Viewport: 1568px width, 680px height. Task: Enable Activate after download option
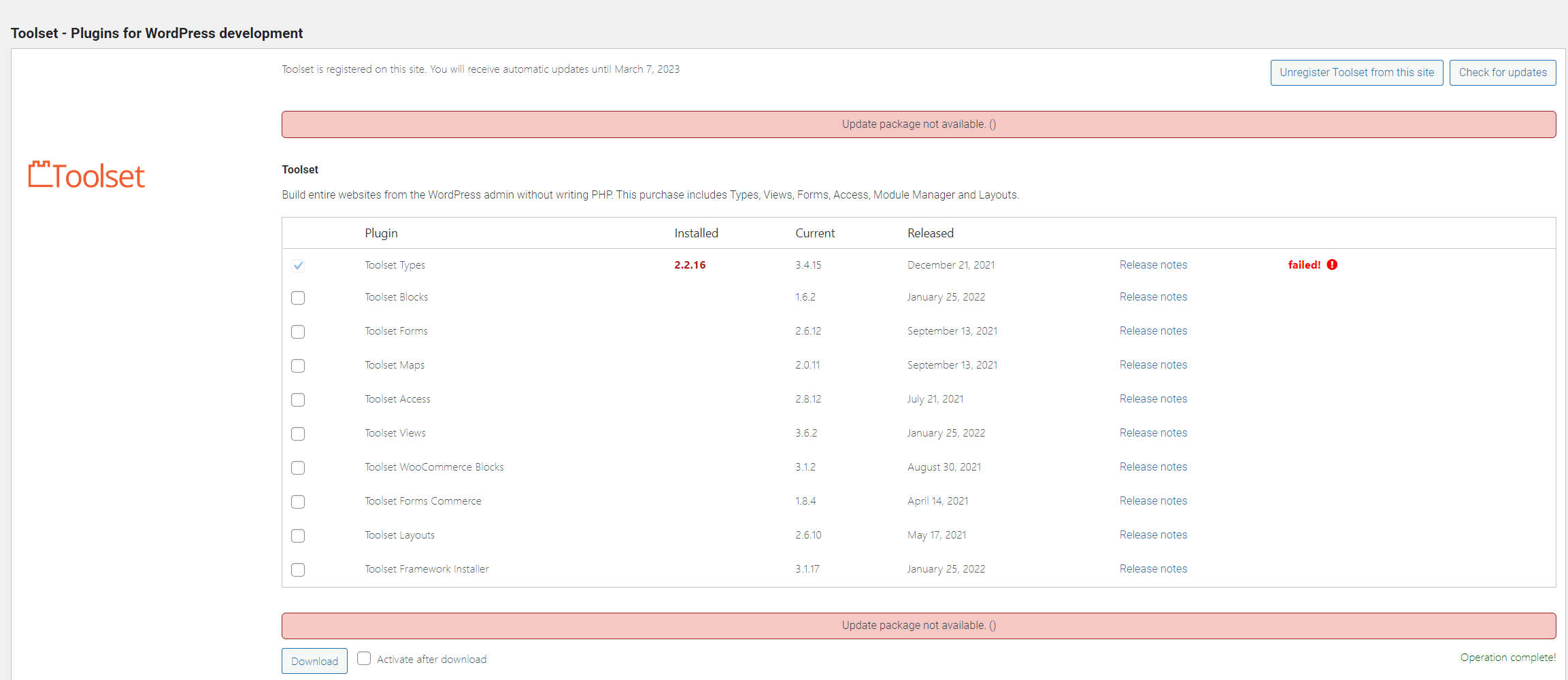(x=365, y=658)
